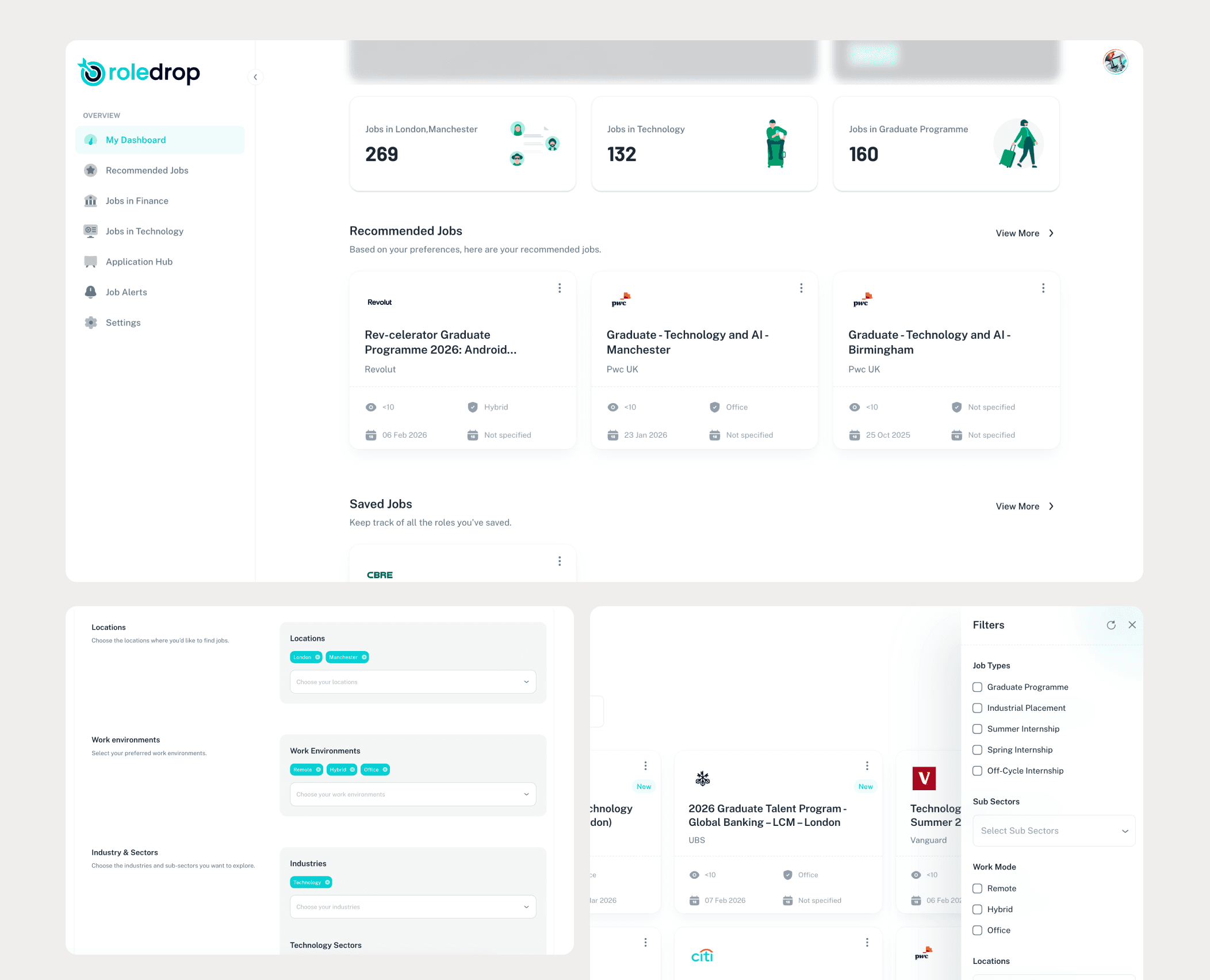The image size is (1210, 980).
Task: Remove the Hybrid work environment tag
Action: coord(353,770)
